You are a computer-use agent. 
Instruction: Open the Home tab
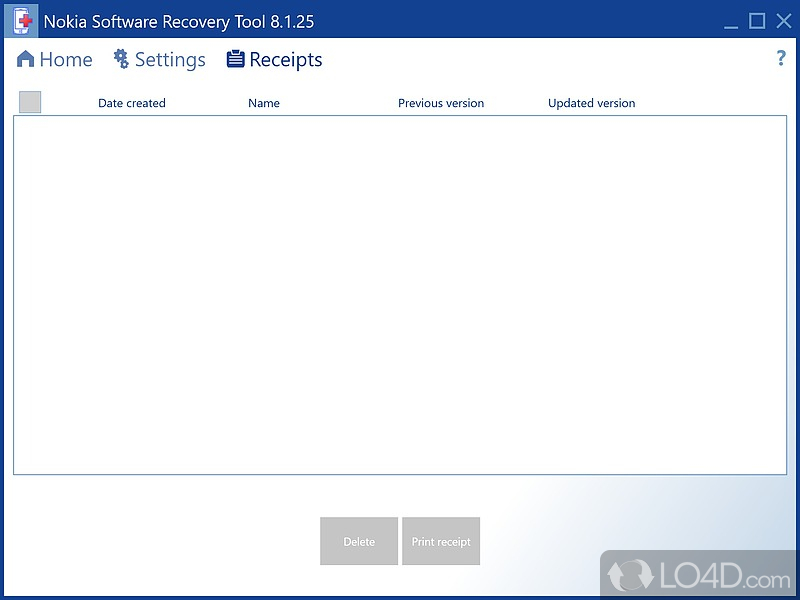[x=54, y=60]
